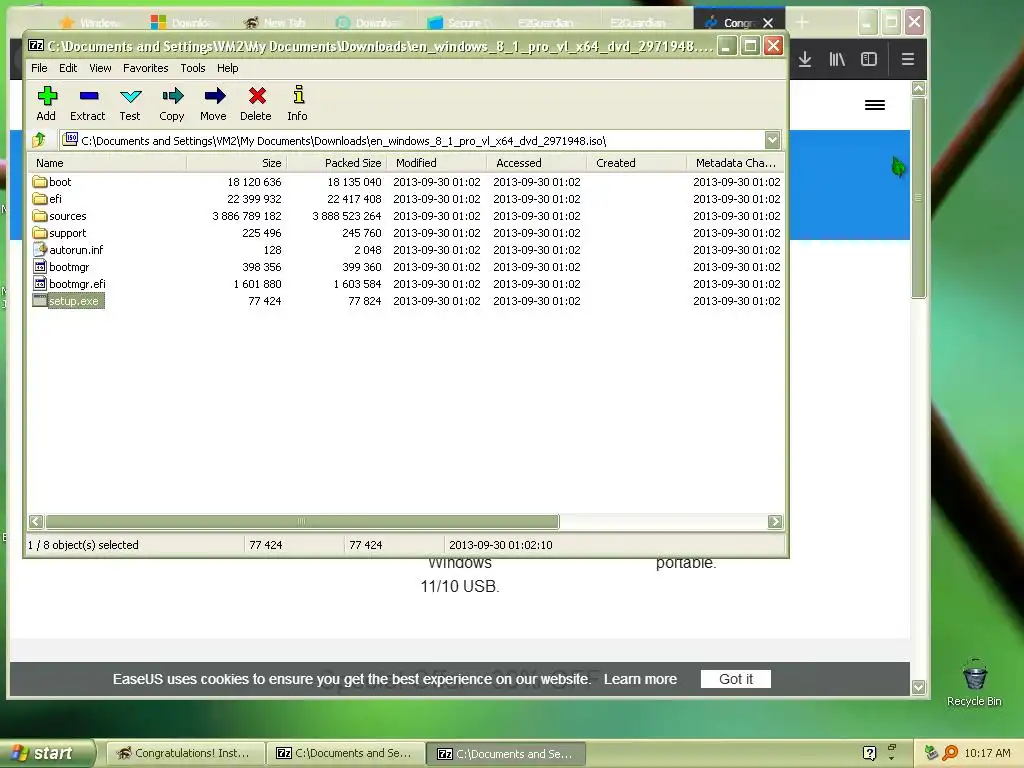The image size is (1024, 768).
Task: Select the boot folder
Action: tap(52, 182)
